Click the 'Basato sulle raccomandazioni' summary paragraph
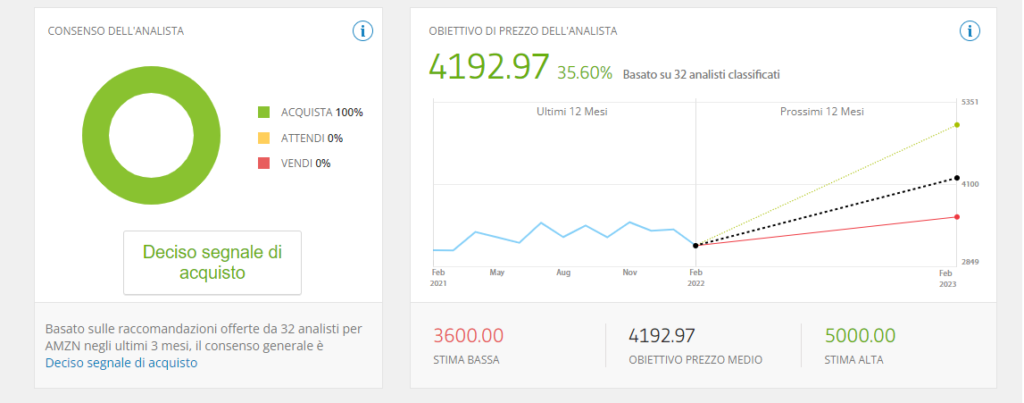The width and height of the screenshot is (1024, 403). pyautogui.click(x=204, y=345)
